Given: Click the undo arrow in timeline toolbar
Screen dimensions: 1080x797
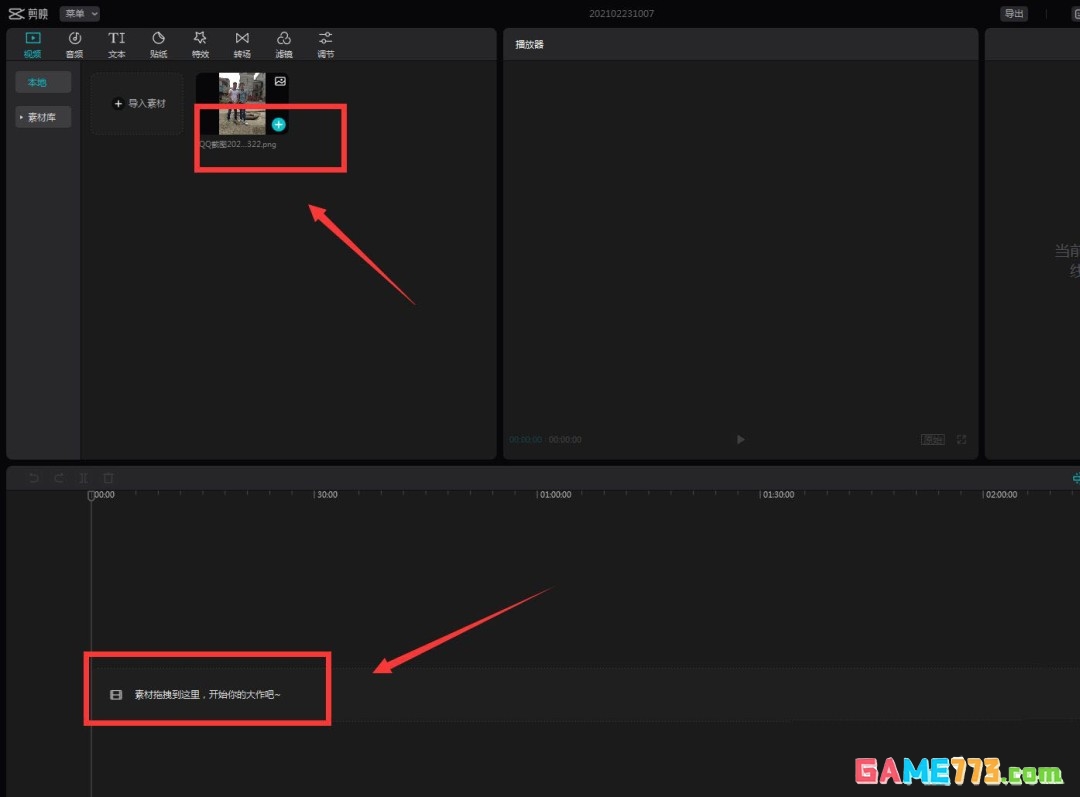Looking at the screenshot, I should (x=34, y=479).
